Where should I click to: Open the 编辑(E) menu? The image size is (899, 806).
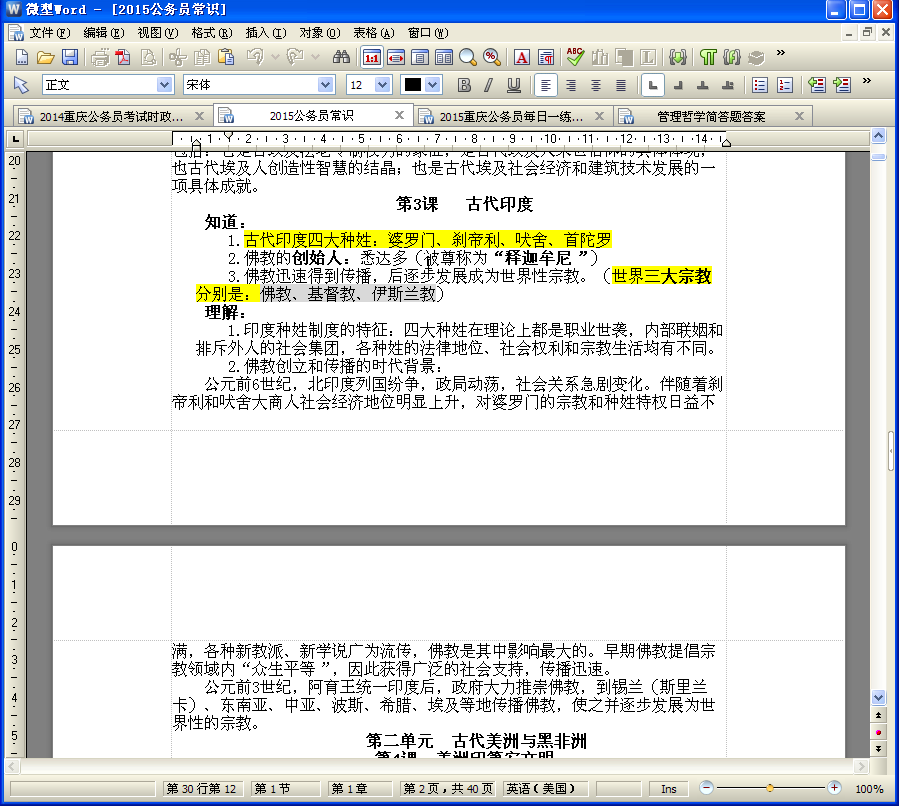click(104, 33)
